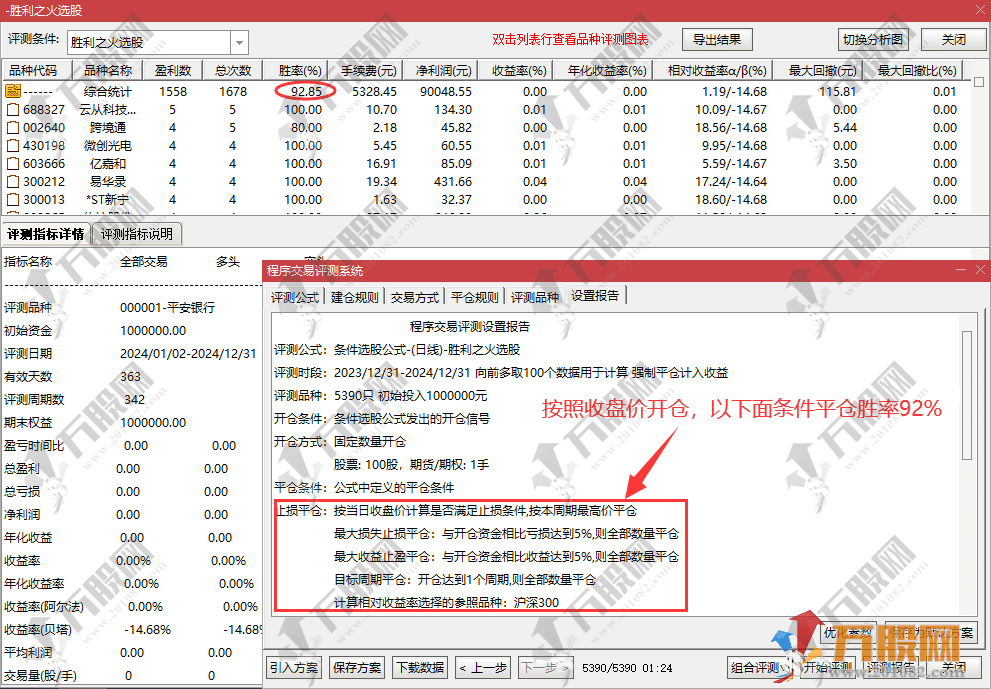Sort by the 总次数 column header
This screenshot has height=689, width=991.
[233, 70]
